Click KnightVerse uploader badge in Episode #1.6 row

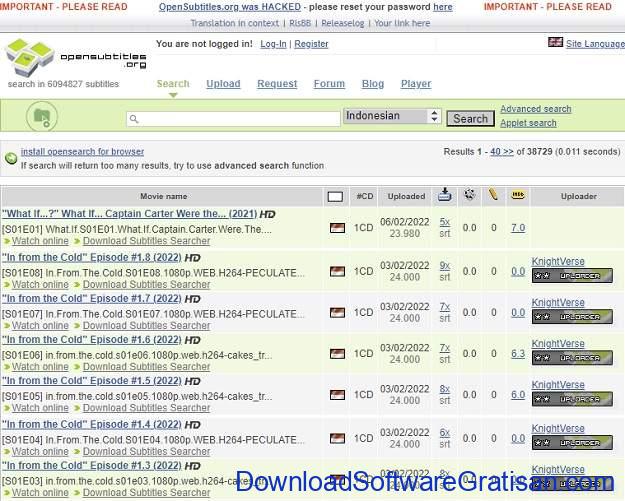572,358
